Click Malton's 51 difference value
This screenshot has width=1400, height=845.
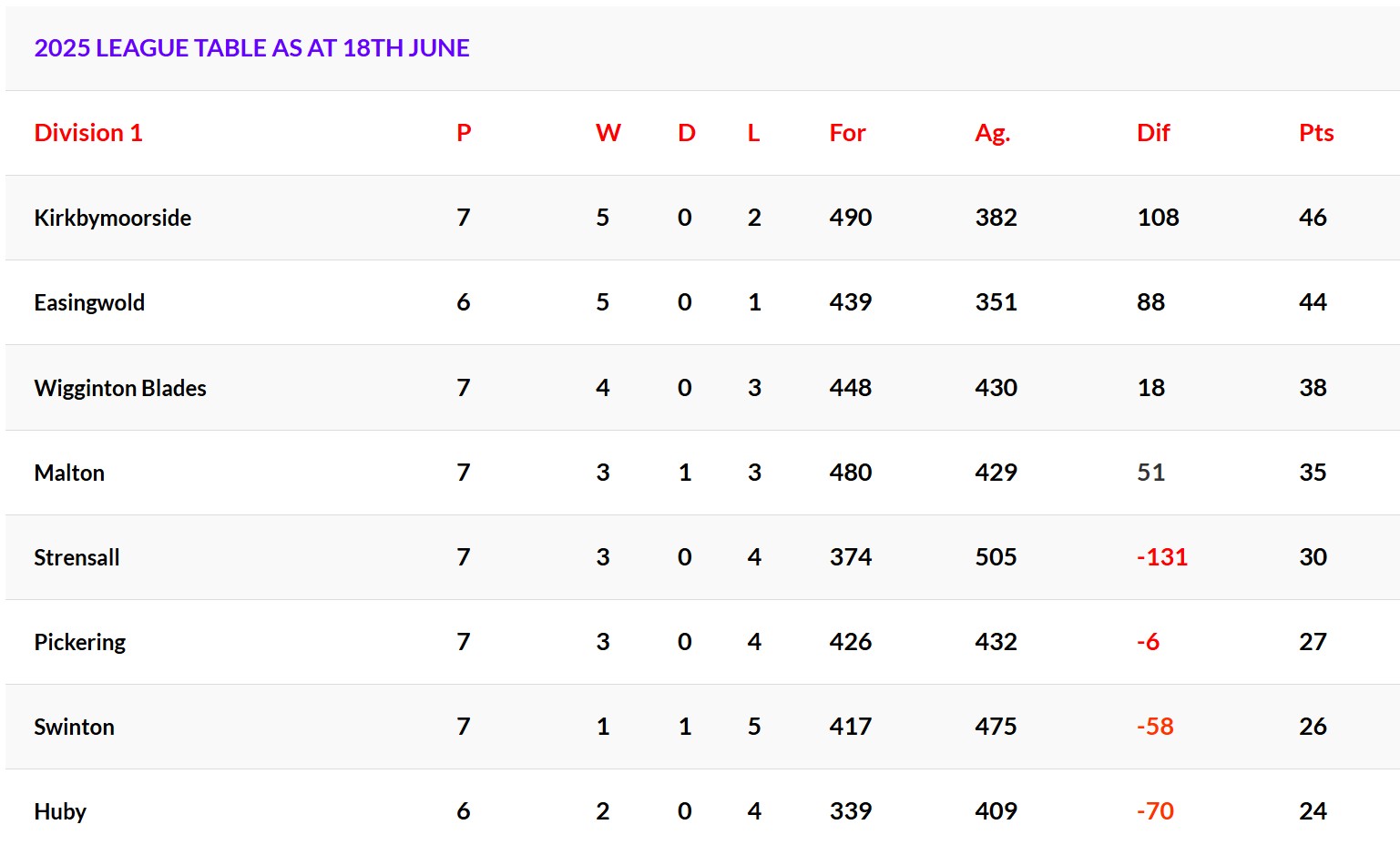click(x=1150, y=473)
